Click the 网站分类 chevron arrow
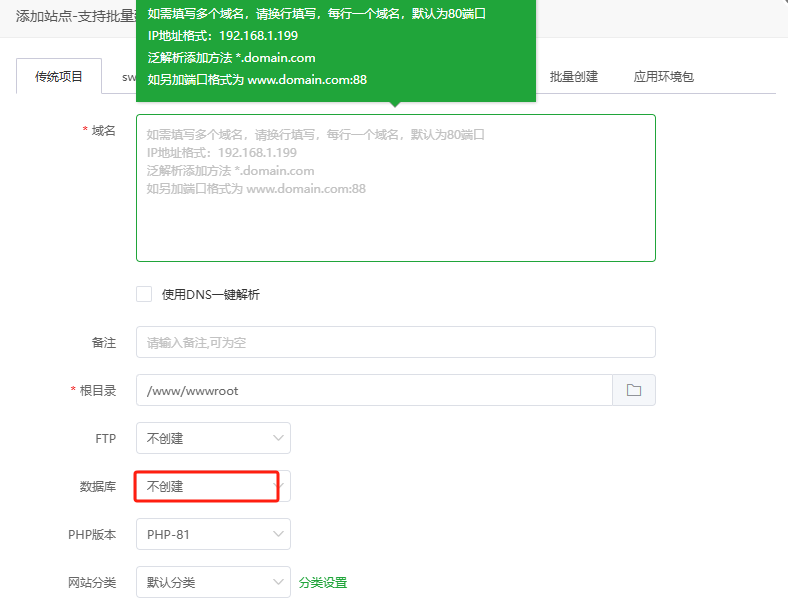788x614 pixels. (278, 582)
